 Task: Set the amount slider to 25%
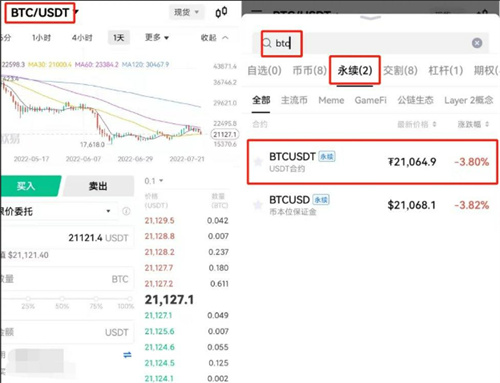tap(28, 299)
